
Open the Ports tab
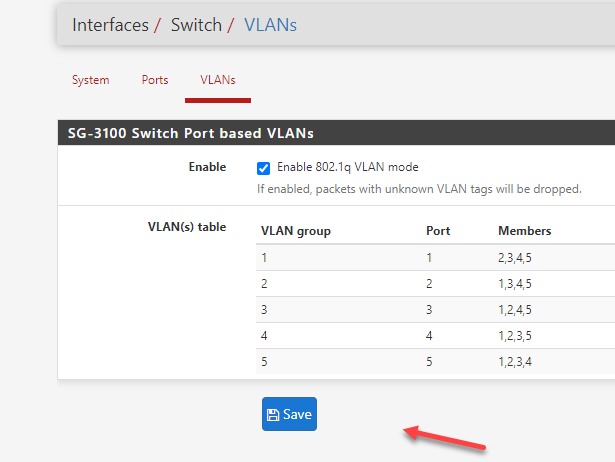(x=155, y=80)
